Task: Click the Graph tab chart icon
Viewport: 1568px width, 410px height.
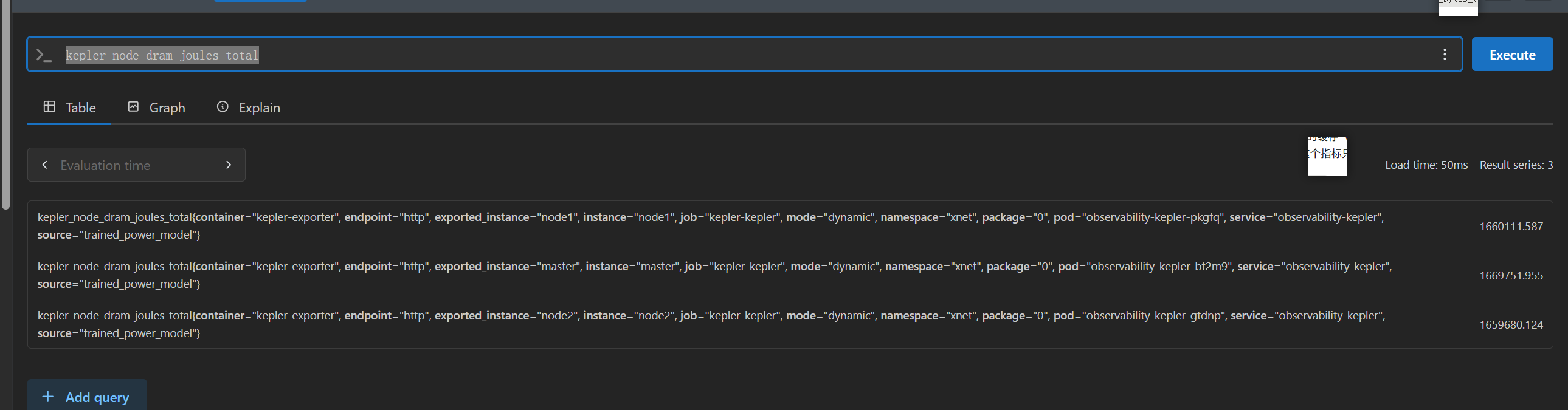Action: pos(133,107)
